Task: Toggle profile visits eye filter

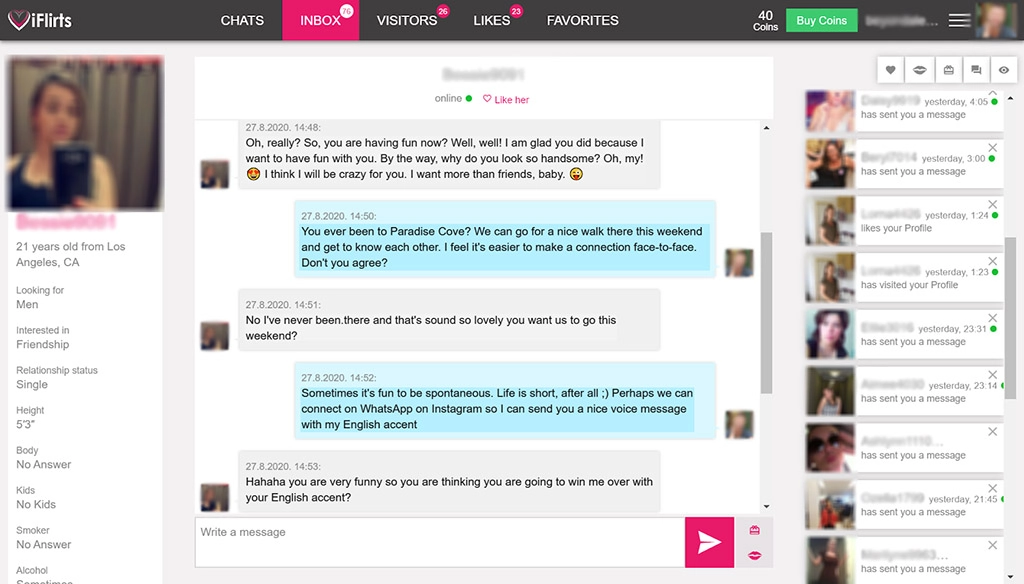Action: tap(1004, 70)
